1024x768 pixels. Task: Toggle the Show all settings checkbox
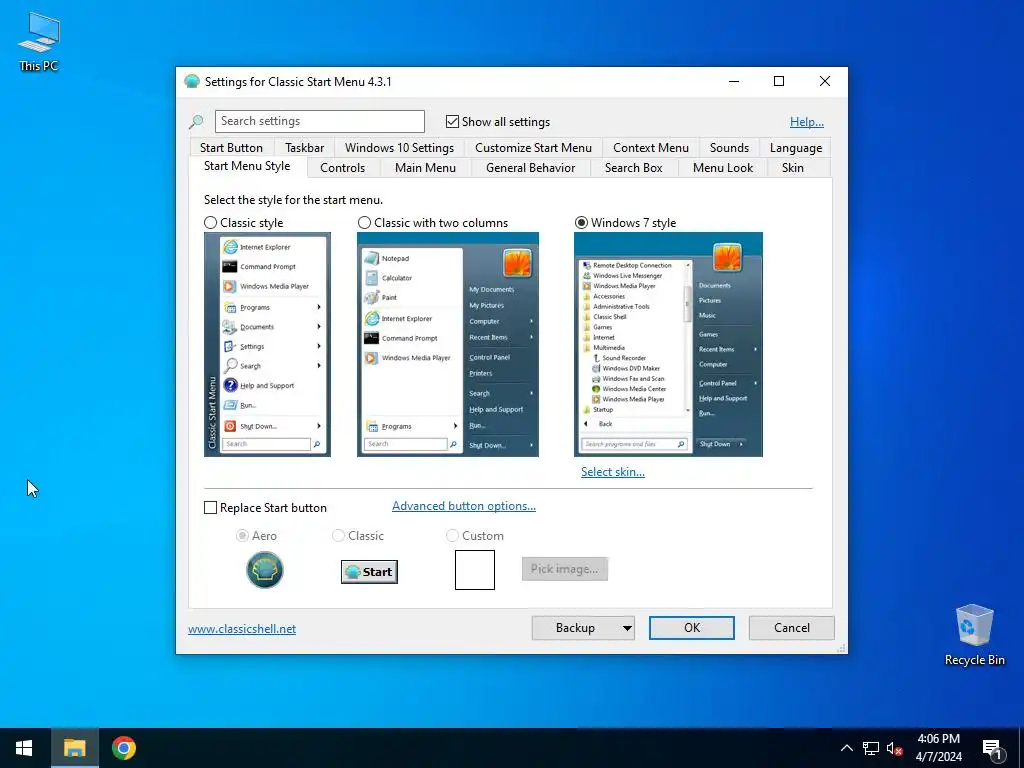click(452, 121)
